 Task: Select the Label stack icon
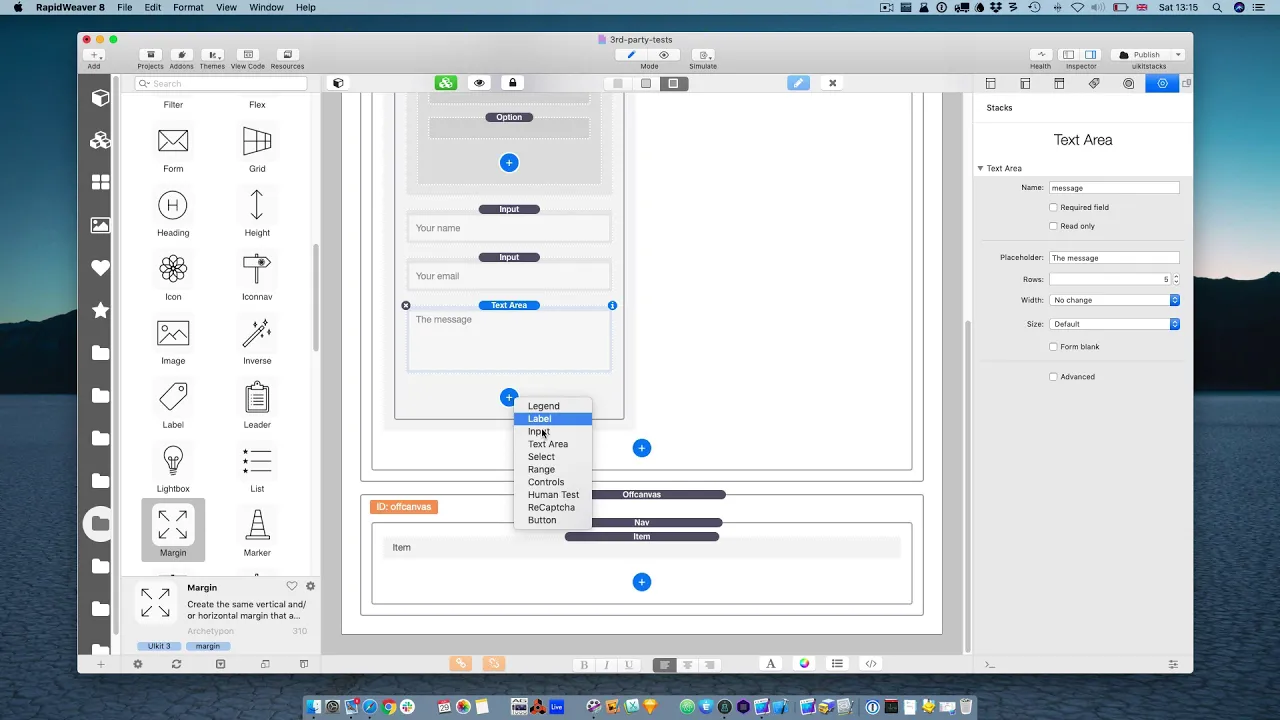pyautogui.click(x=173, y=397)
